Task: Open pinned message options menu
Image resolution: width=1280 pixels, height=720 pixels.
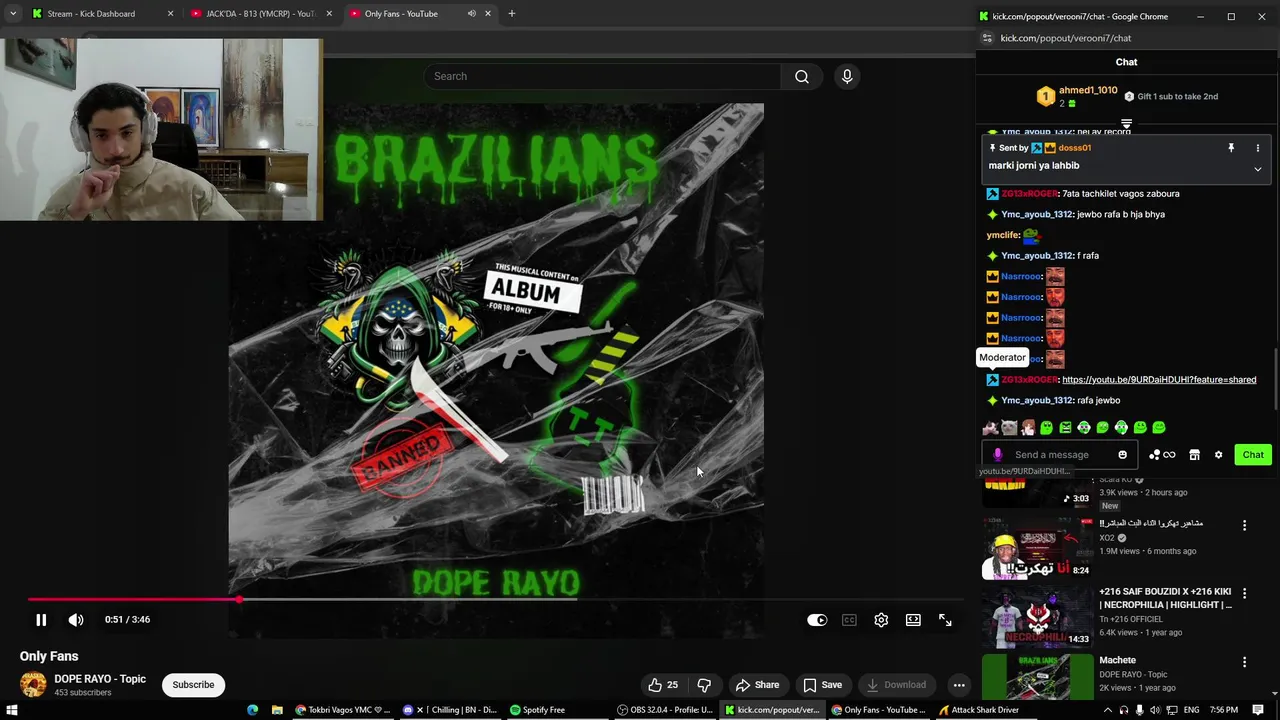Action: pos(1258,148)
